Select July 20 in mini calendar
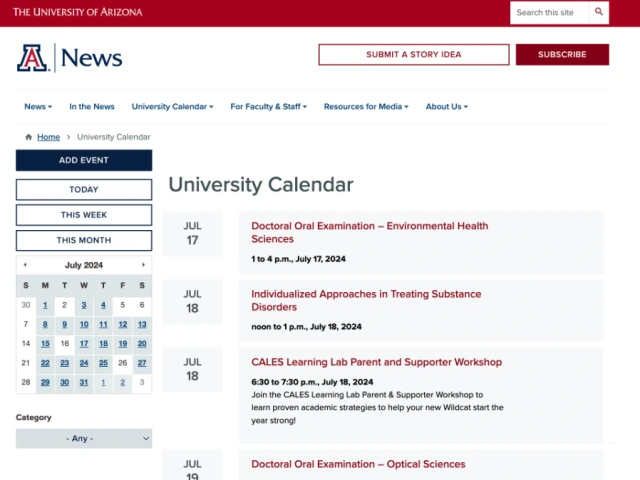The width and height of the screenshot is (640, 480). 142,344
